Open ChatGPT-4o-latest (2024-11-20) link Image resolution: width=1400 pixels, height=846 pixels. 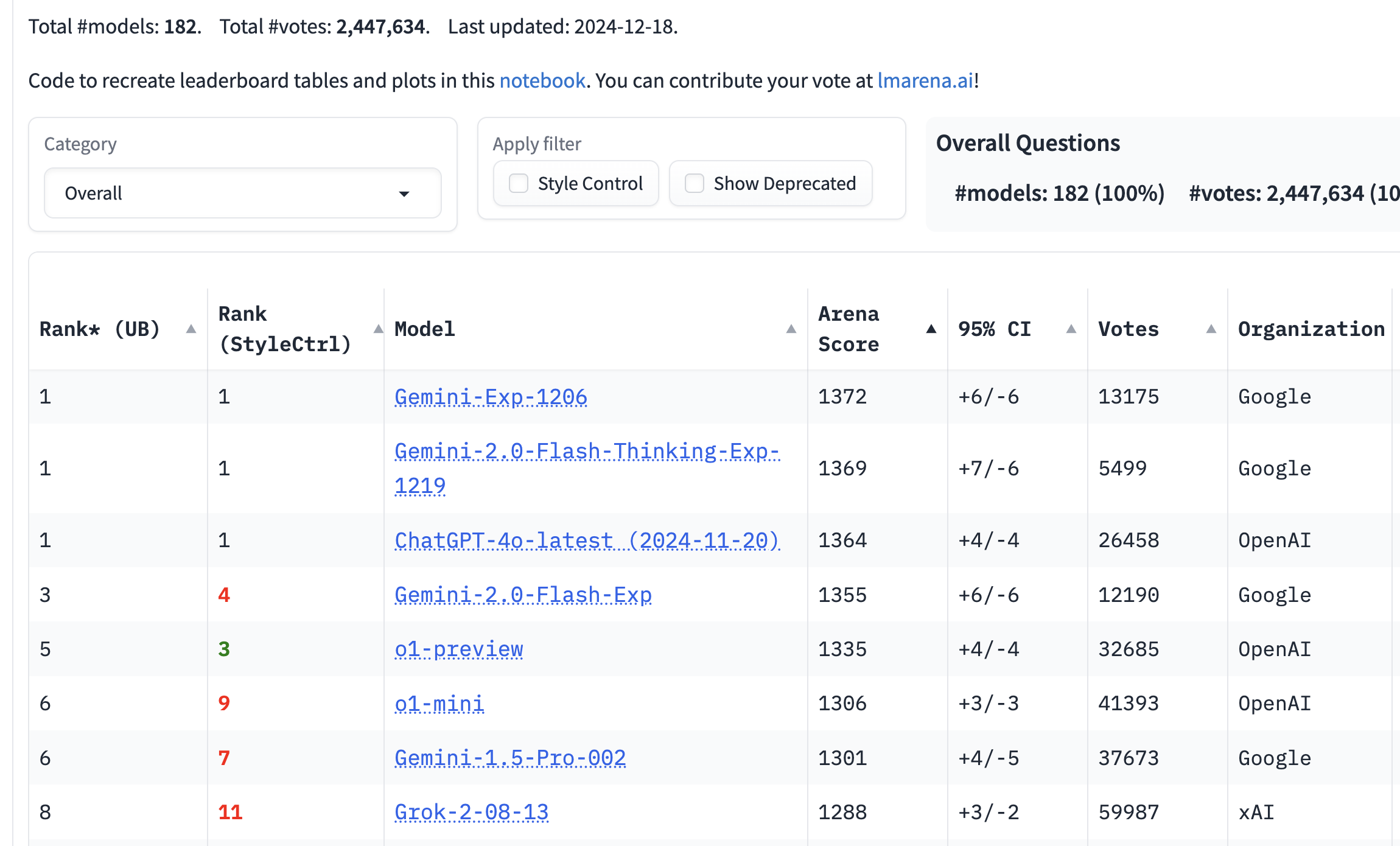(x=587, y=540)
